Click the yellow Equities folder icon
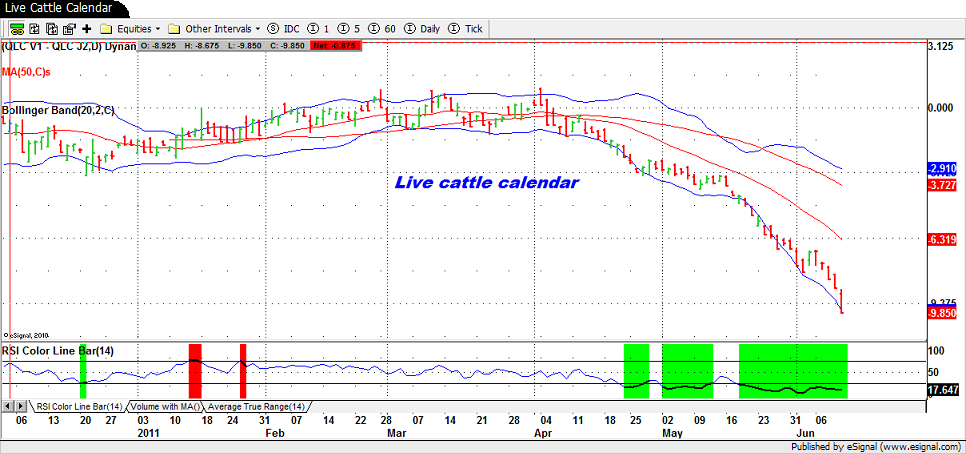The image size is (966, 454). pyautogui.click(x=107, y=29)
